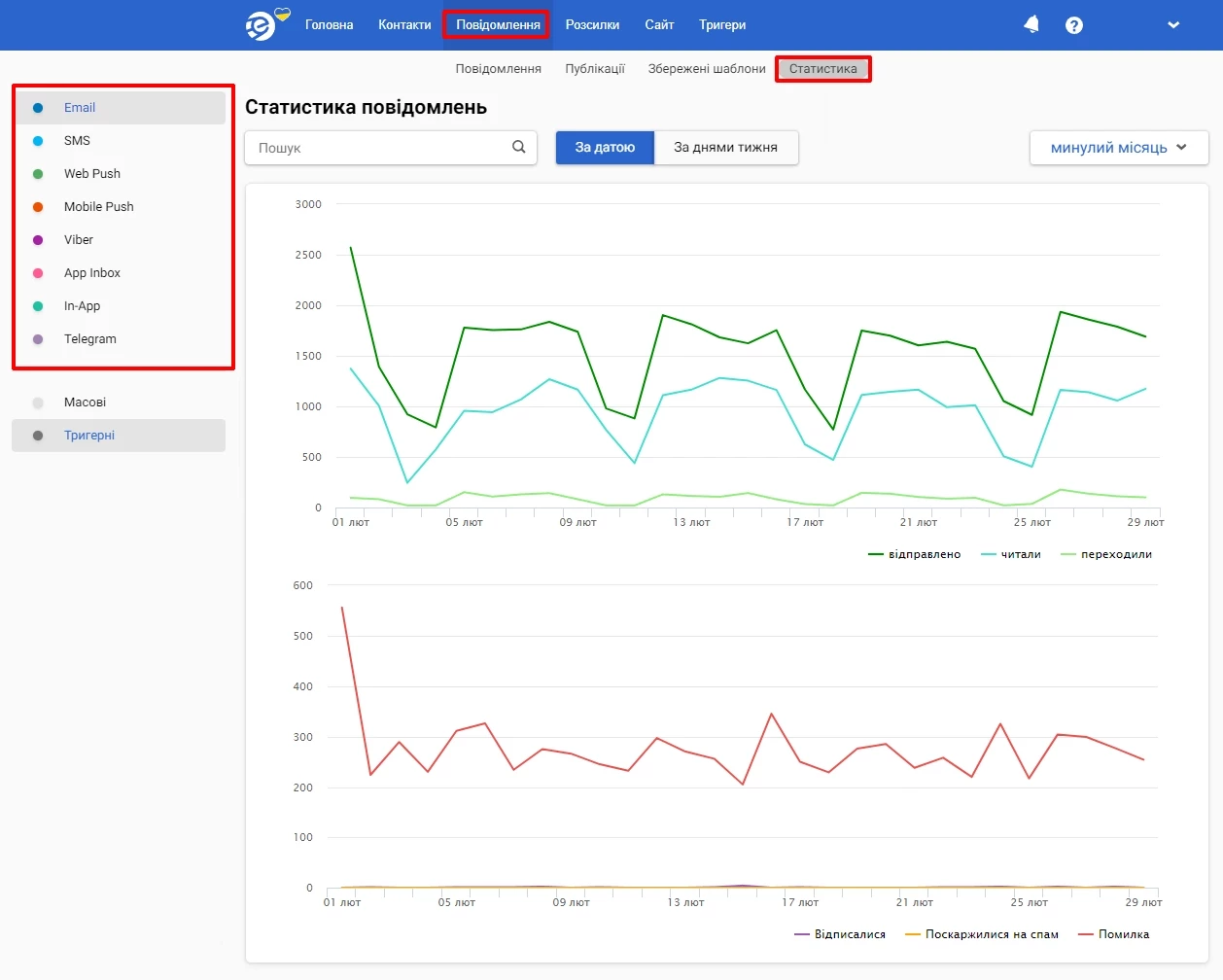Choose the Mobile Push channel
This screenshot has width=1223, height=980.
click(x=98, y=207)
